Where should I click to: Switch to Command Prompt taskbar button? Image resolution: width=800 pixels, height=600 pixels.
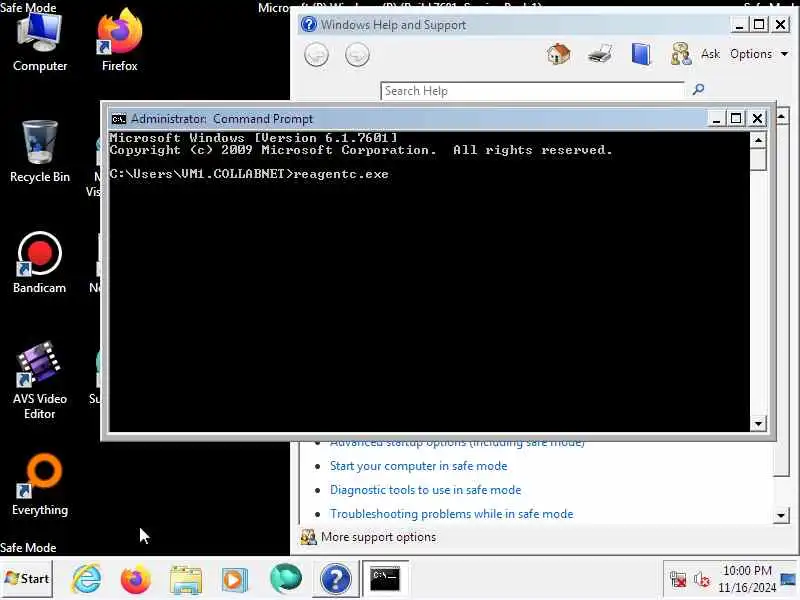(x=385, y=579)
